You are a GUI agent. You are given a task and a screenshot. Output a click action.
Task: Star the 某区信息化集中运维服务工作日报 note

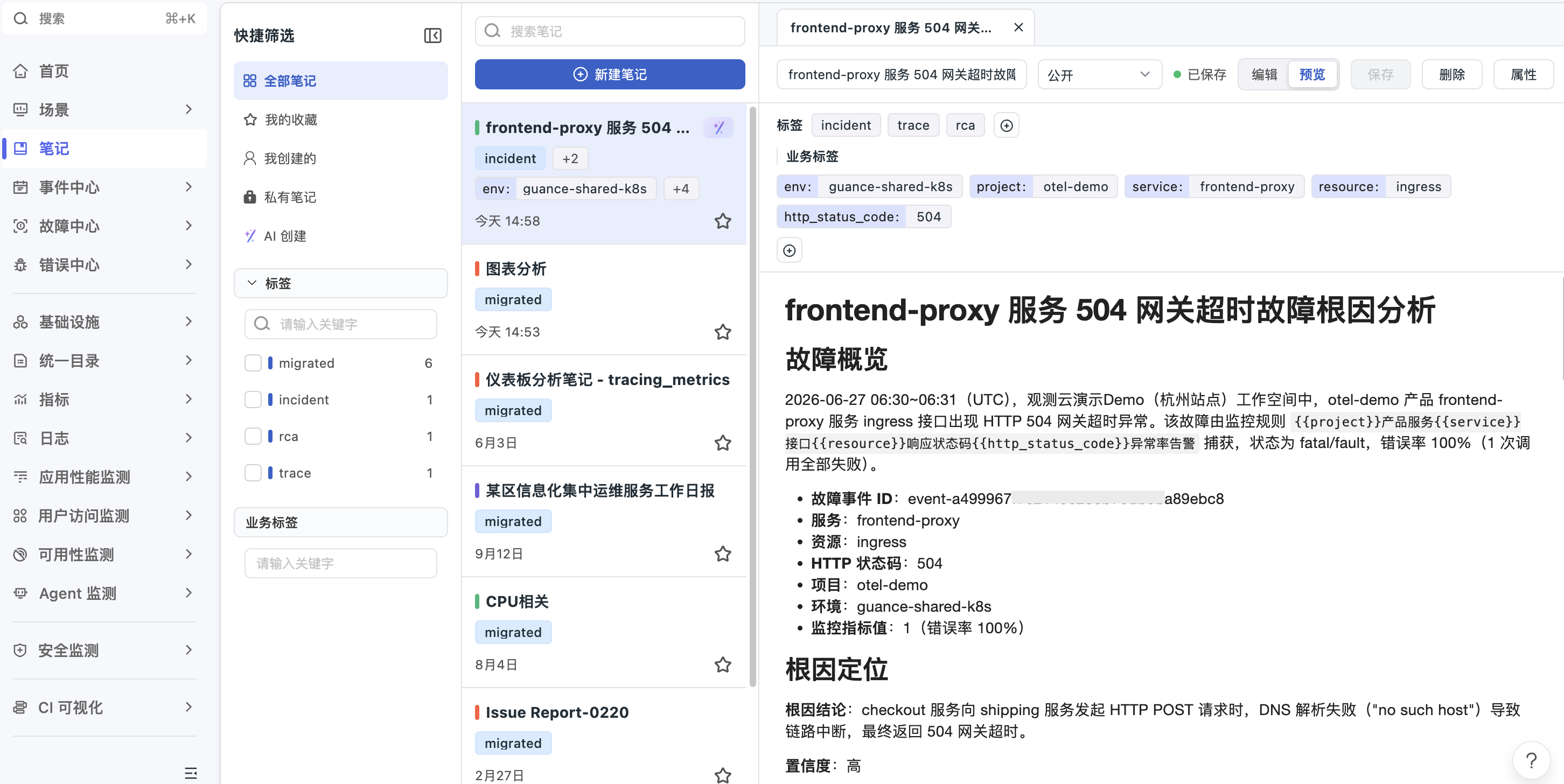point(723,554)
